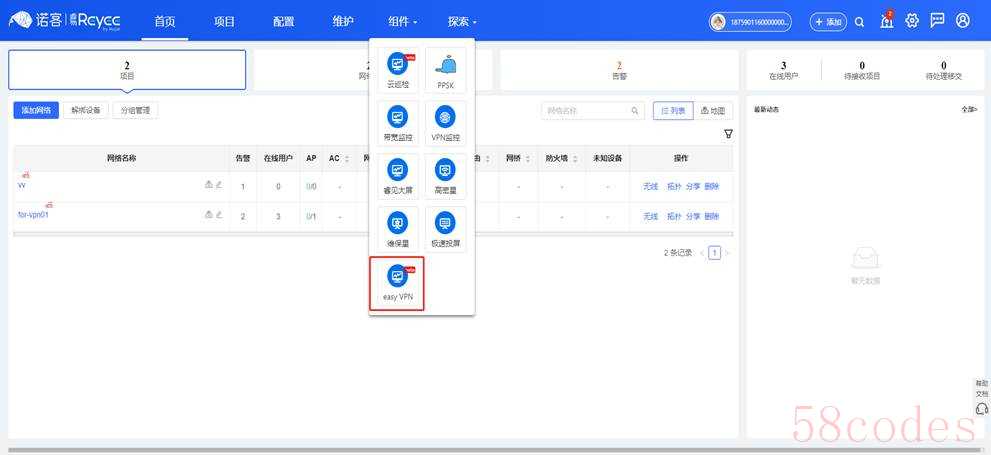Sort the 防火墙 column
Screen dimensions: 991x455
pyautogui.click(x=575, y=159)
